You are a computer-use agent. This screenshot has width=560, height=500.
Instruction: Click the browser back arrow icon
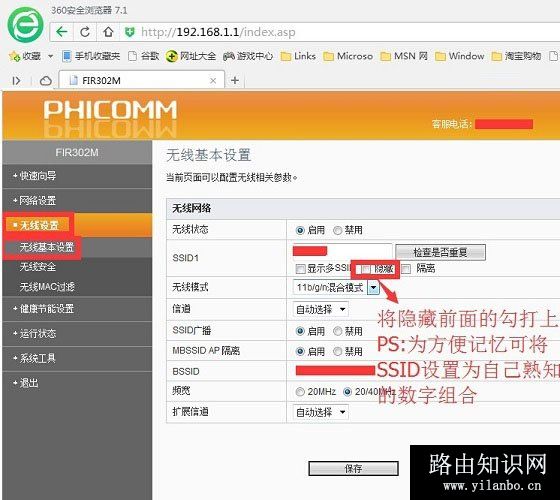62,32
